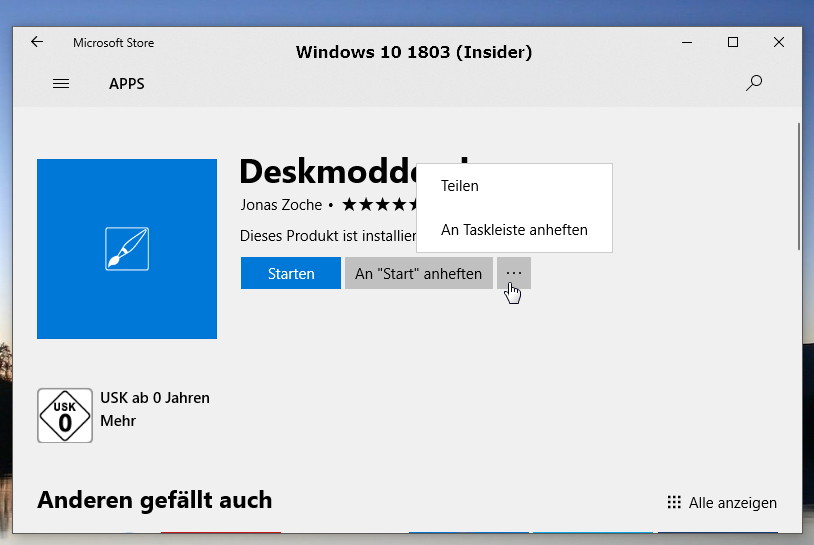Click the grid icon beside Alle anzeigen
Viewport: 814px width, 545px height.
(674, 502)
